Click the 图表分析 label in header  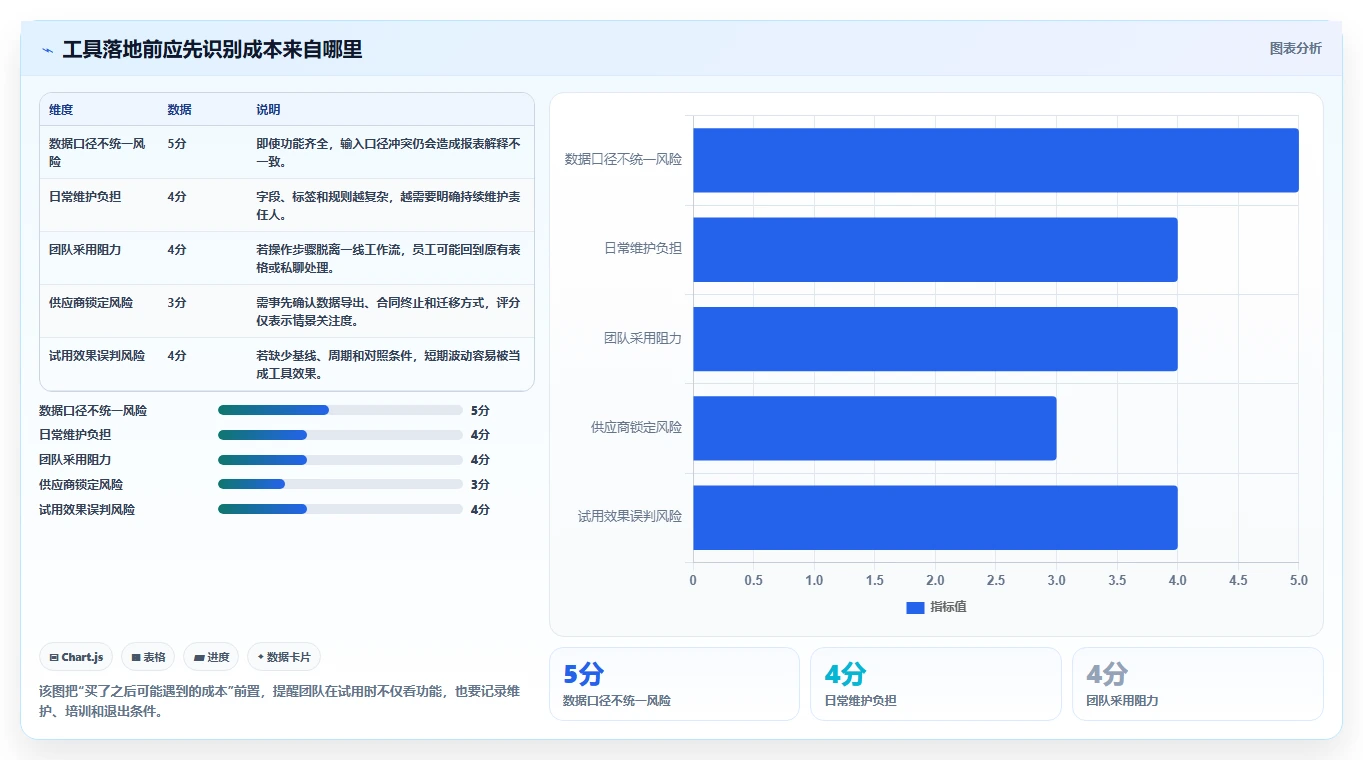pos(1295,48)
